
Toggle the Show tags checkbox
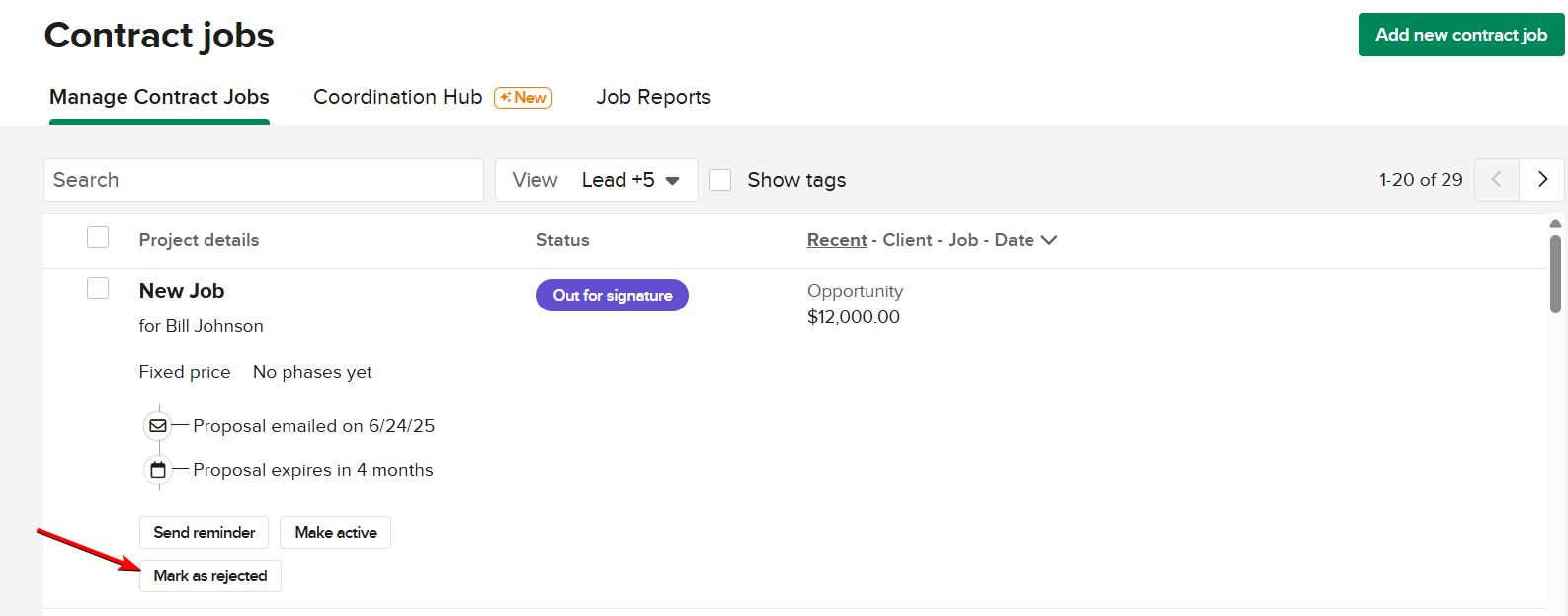coord(720,180)
